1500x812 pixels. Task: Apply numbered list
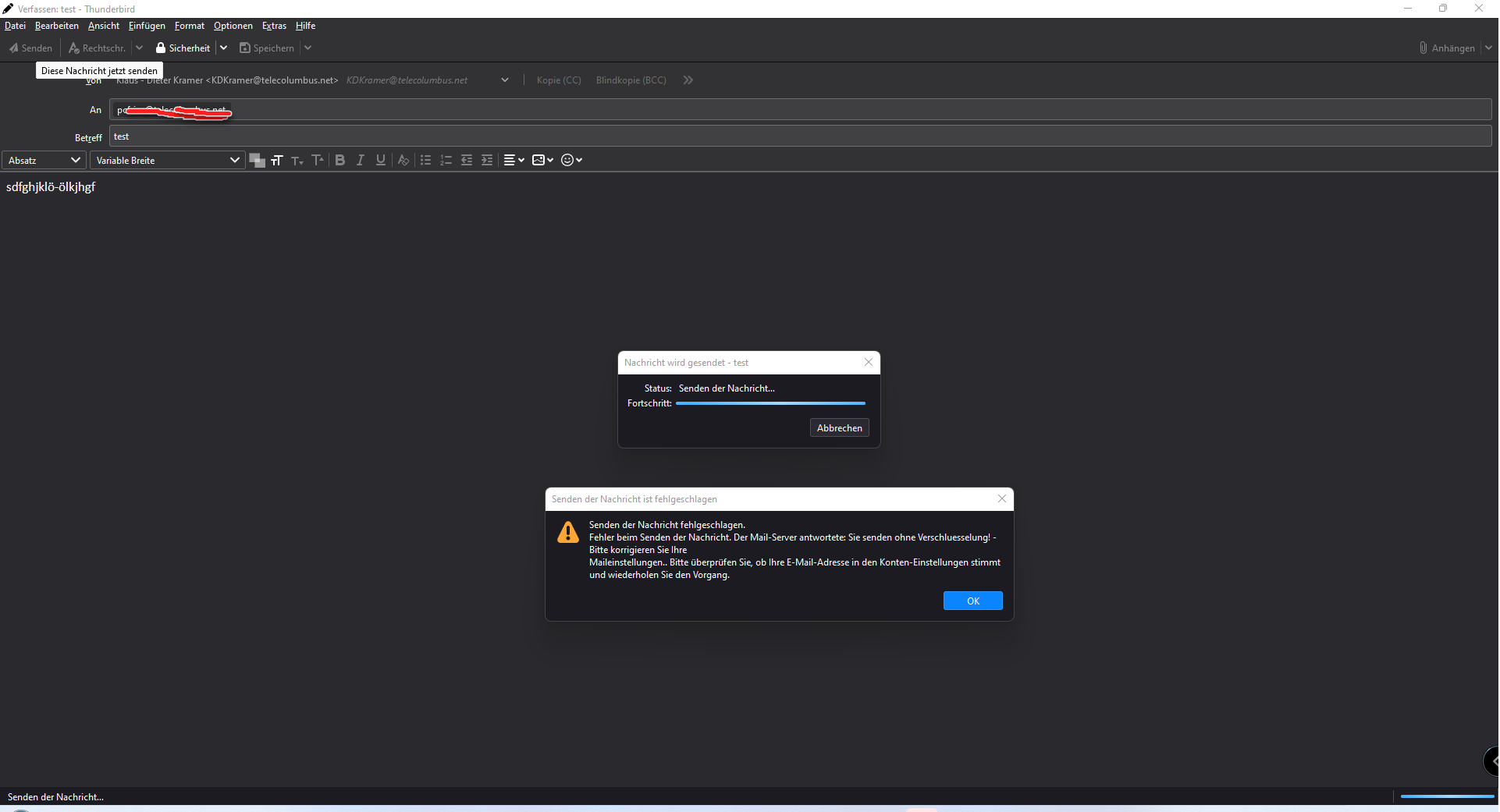pos(446,160)
